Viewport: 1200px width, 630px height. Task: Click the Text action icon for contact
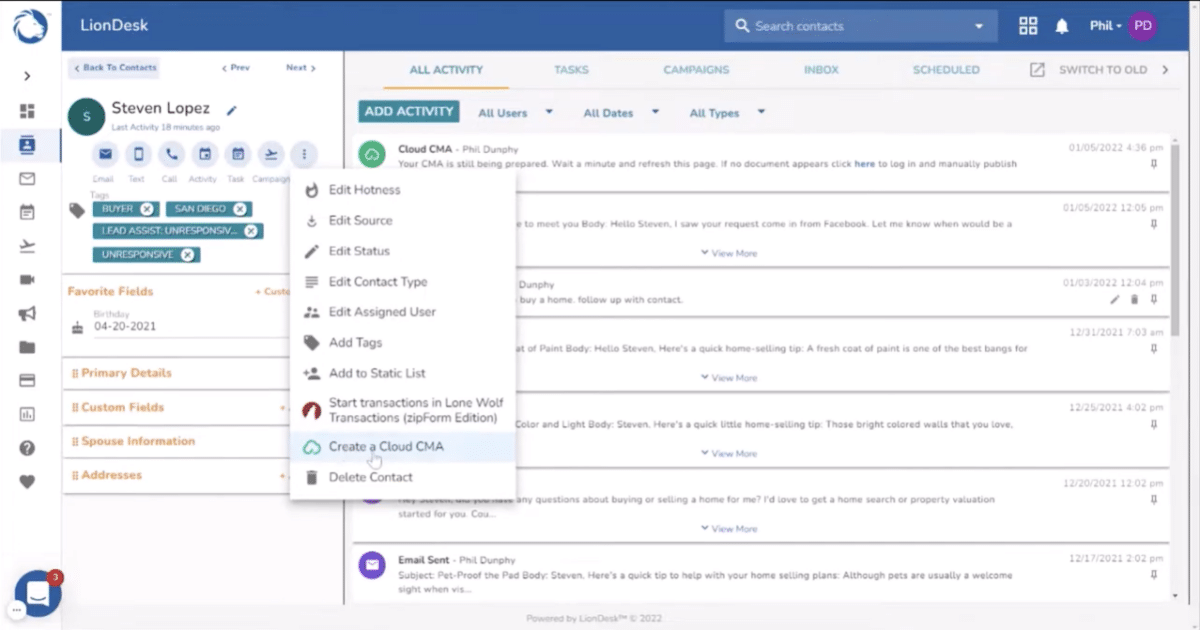coord(139,154)
